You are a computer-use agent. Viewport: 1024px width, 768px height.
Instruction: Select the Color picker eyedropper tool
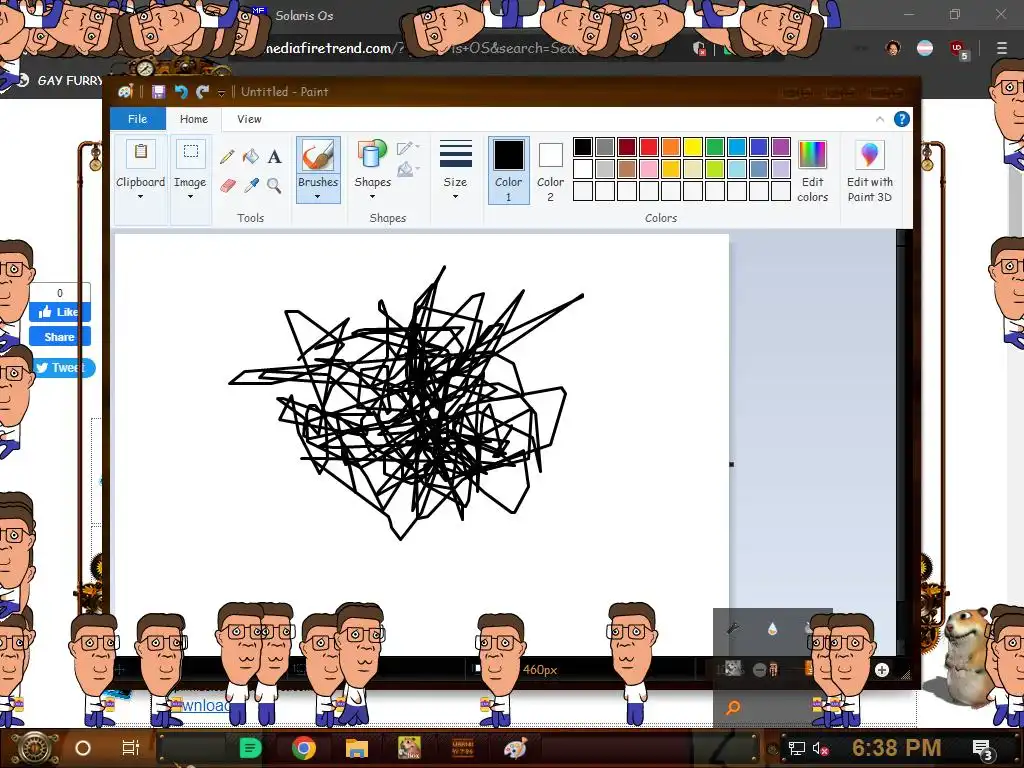pos(251,186)
